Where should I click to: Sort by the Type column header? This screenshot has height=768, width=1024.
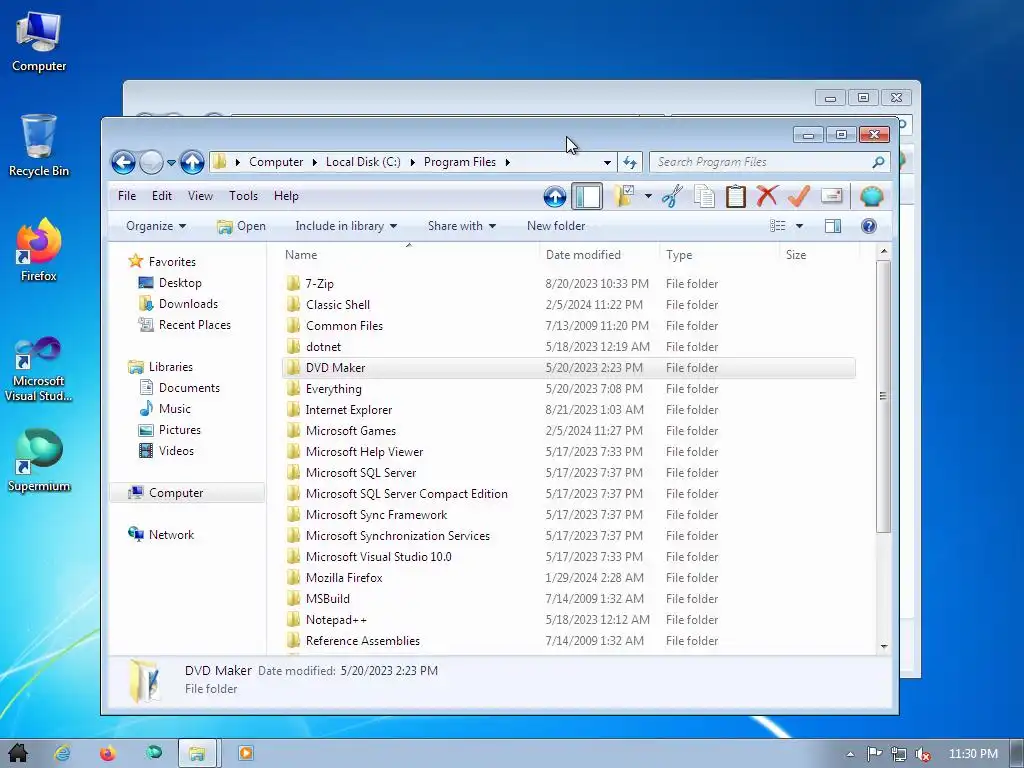(719, 255)
